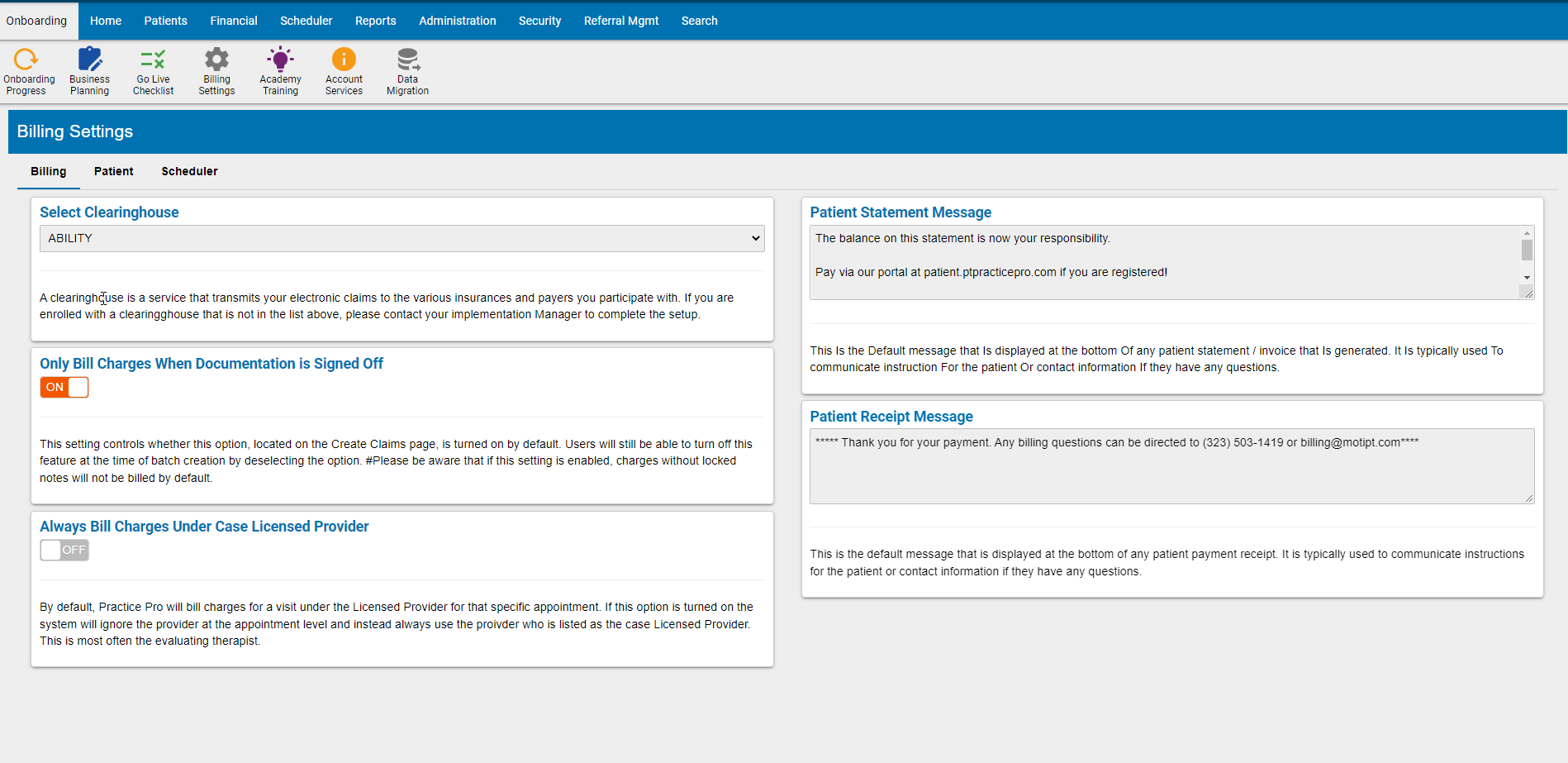The height and width of the screenshot is (763, 1568).
Task: Open the Administration menu
Action: coord(458,21)
